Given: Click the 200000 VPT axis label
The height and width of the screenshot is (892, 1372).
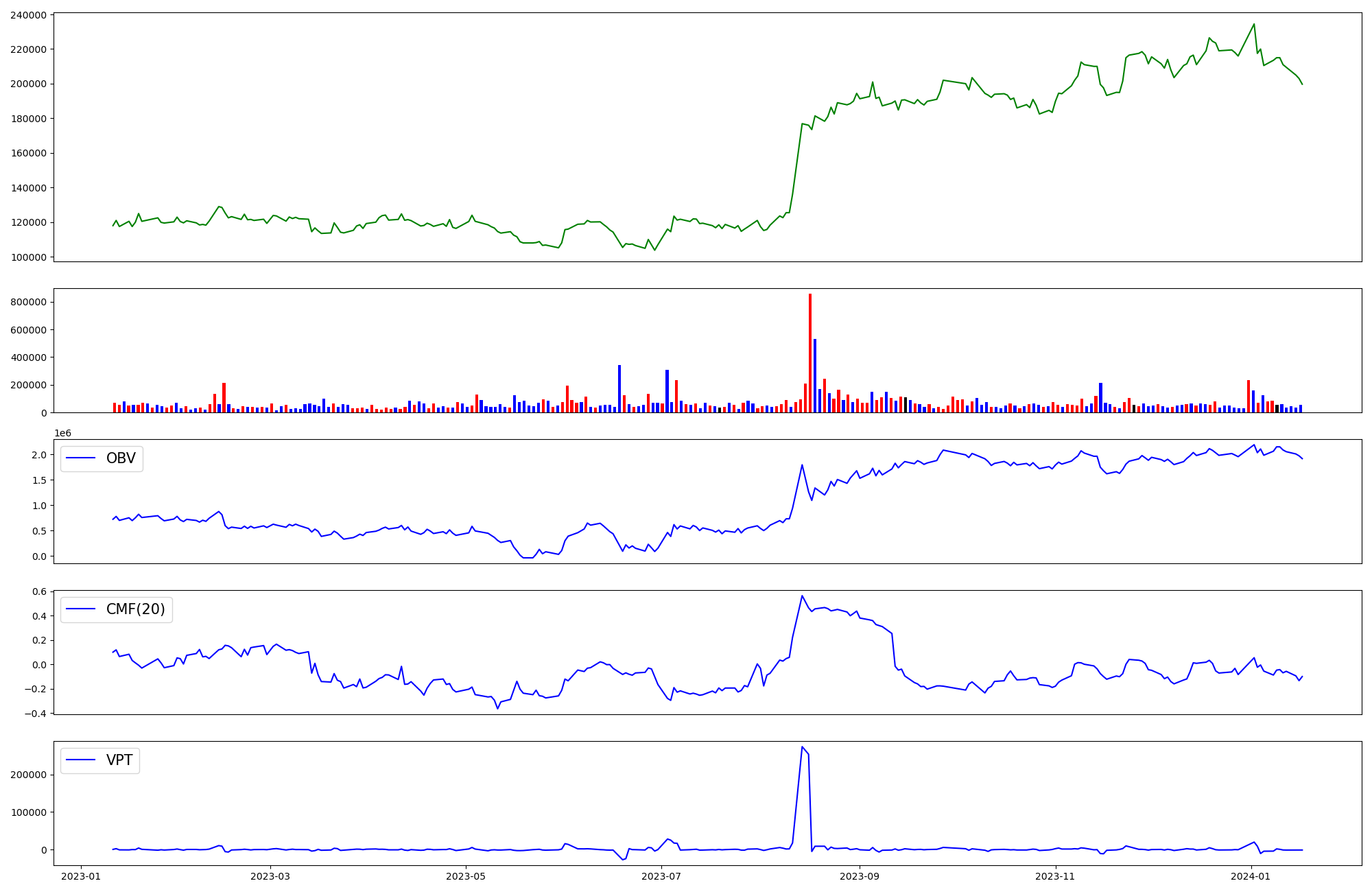Looking at the screenshot, I should [x=29, y=775].
